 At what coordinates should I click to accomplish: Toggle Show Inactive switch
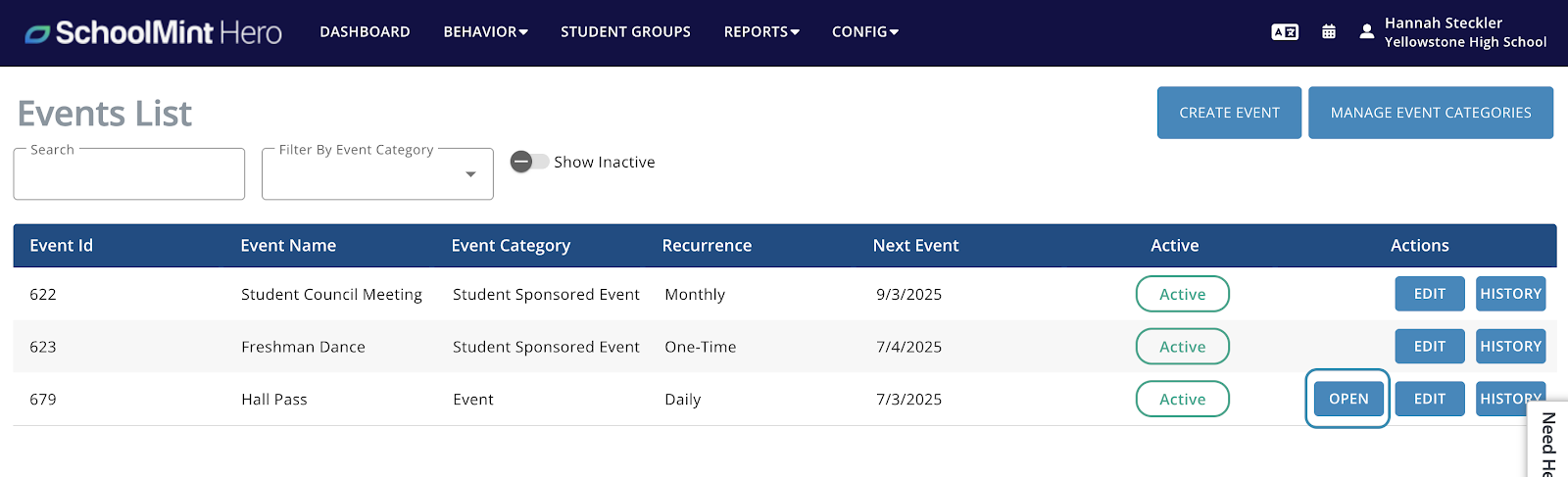[529, 162]
